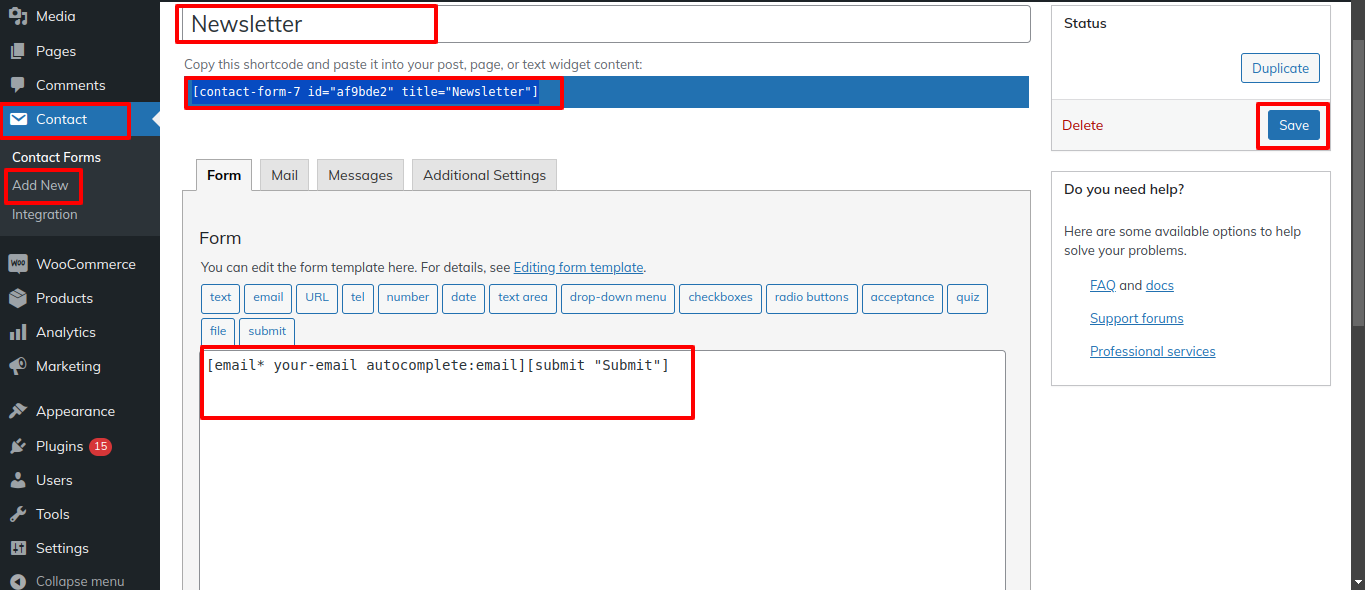
Task: Insert a text area form tag
Action: (523, 298)
